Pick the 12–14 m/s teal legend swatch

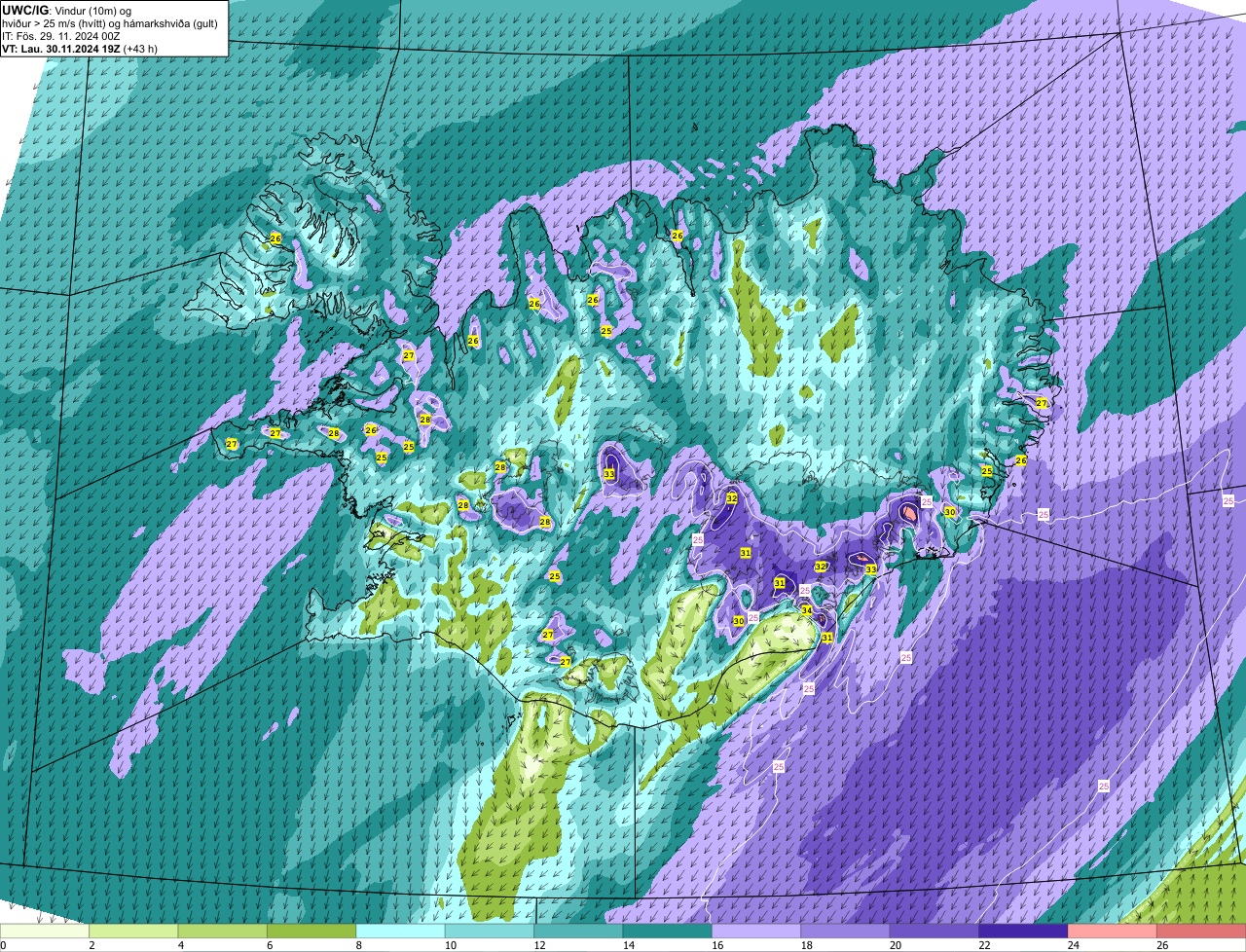578,931
